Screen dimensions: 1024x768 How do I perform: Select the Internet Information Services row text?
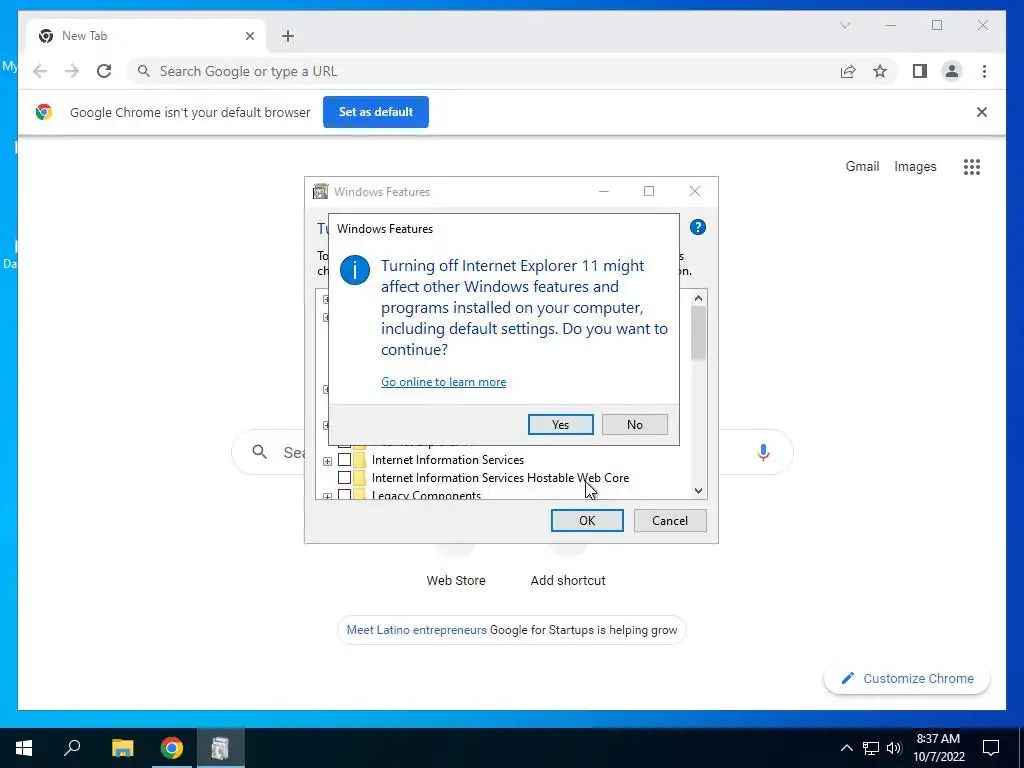[447, 460]
